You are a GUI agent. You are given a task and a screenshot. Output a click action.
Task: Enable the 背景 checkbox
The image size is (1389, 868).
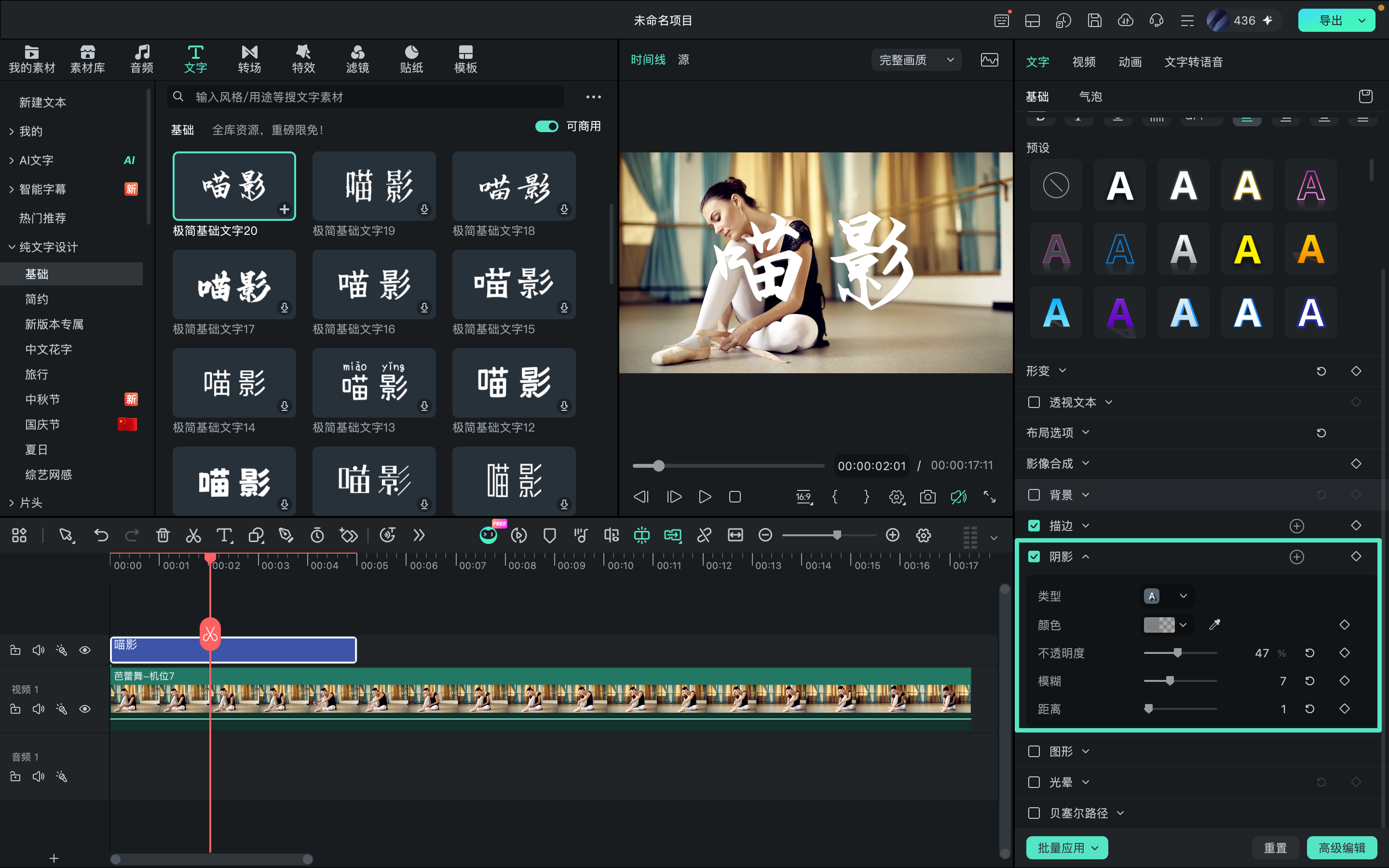tap(1034, 495)
